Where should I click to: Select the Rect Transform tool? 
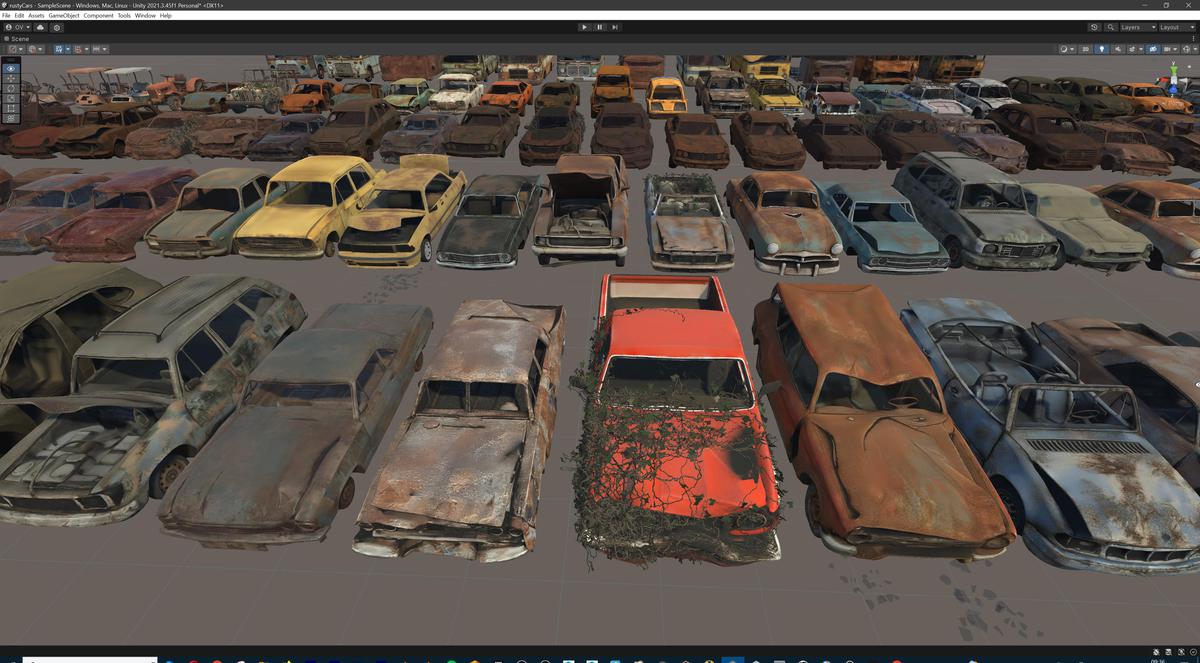pos(11,107)
